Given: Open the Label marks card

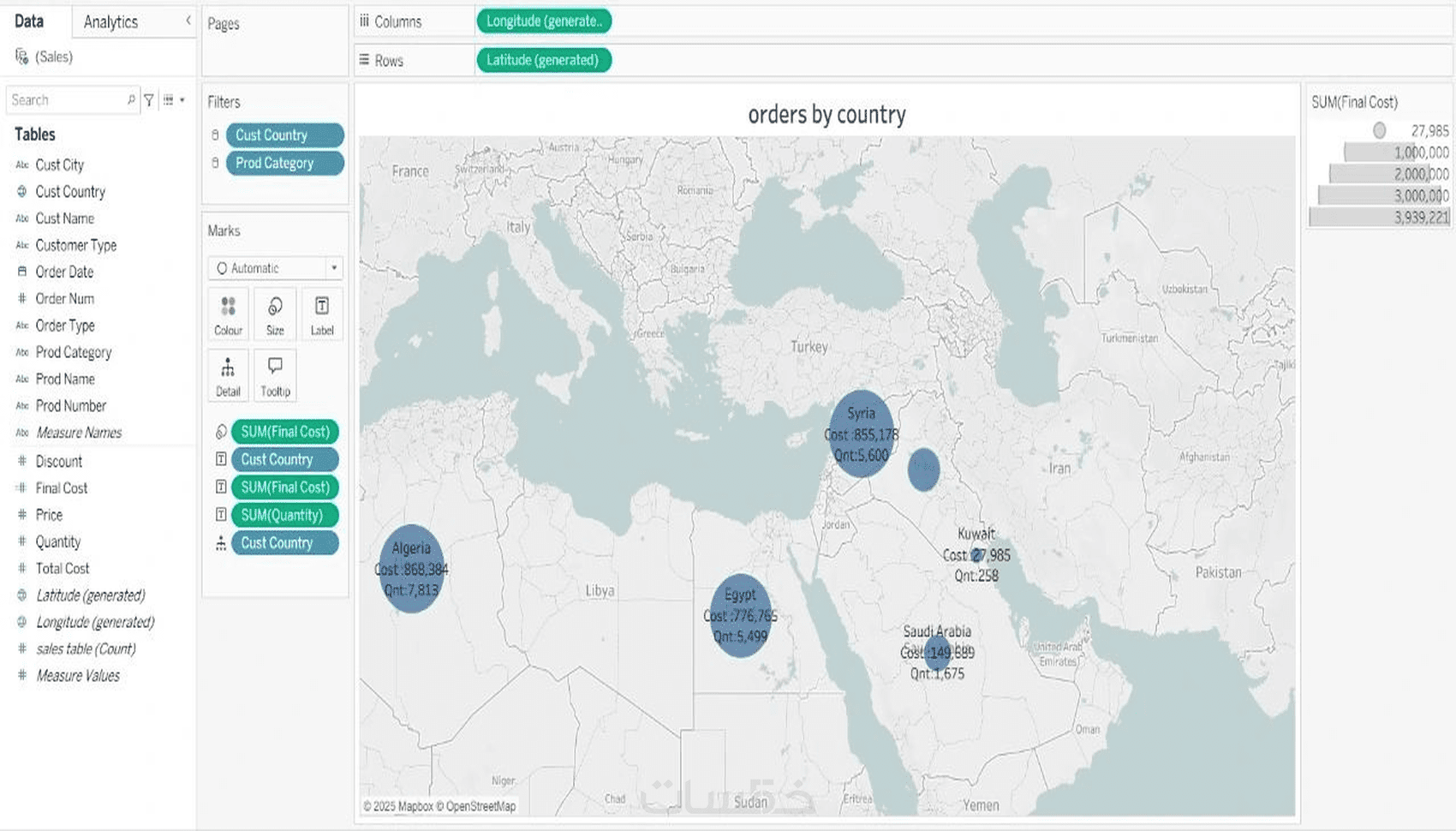Looking at the screenshot, I should point(322,314).
